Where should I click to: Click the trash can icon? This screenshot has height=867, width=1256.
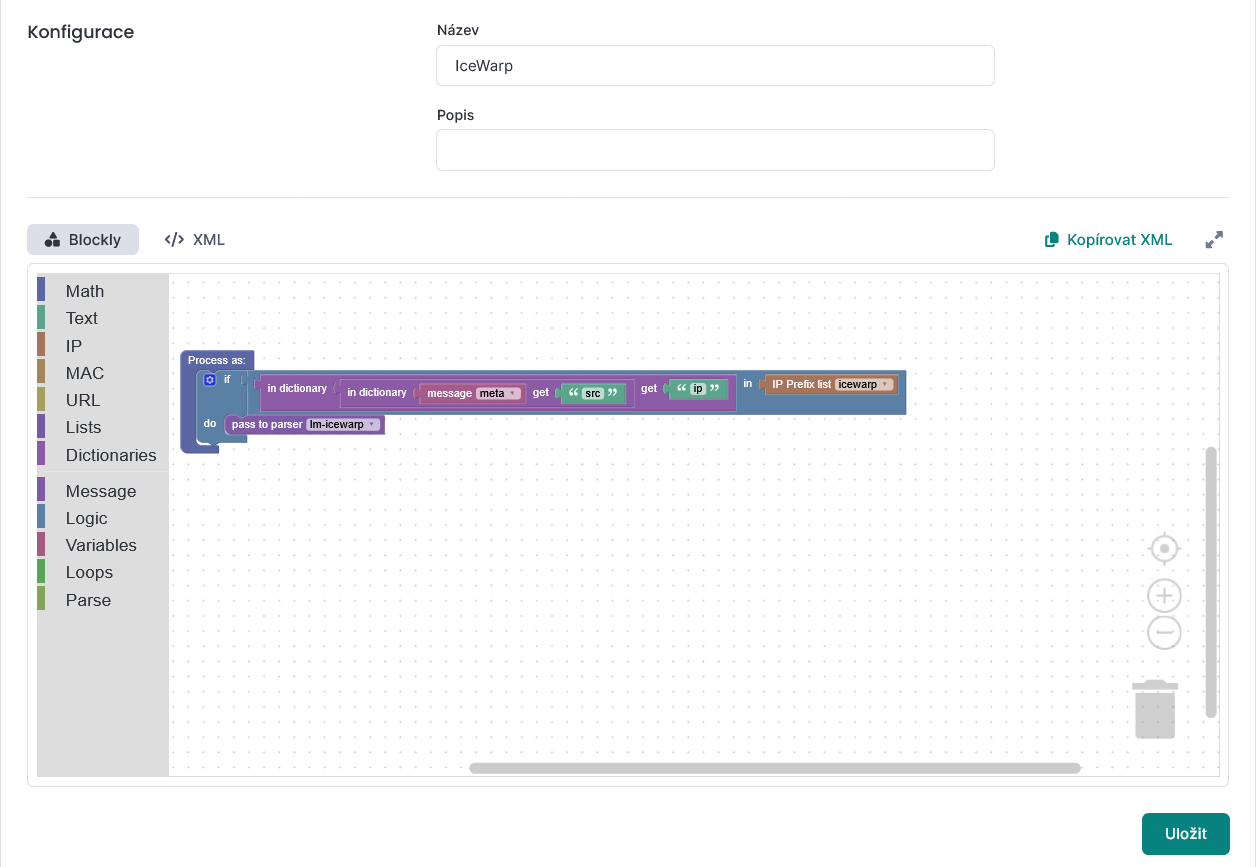click(x=1155, y=710)
